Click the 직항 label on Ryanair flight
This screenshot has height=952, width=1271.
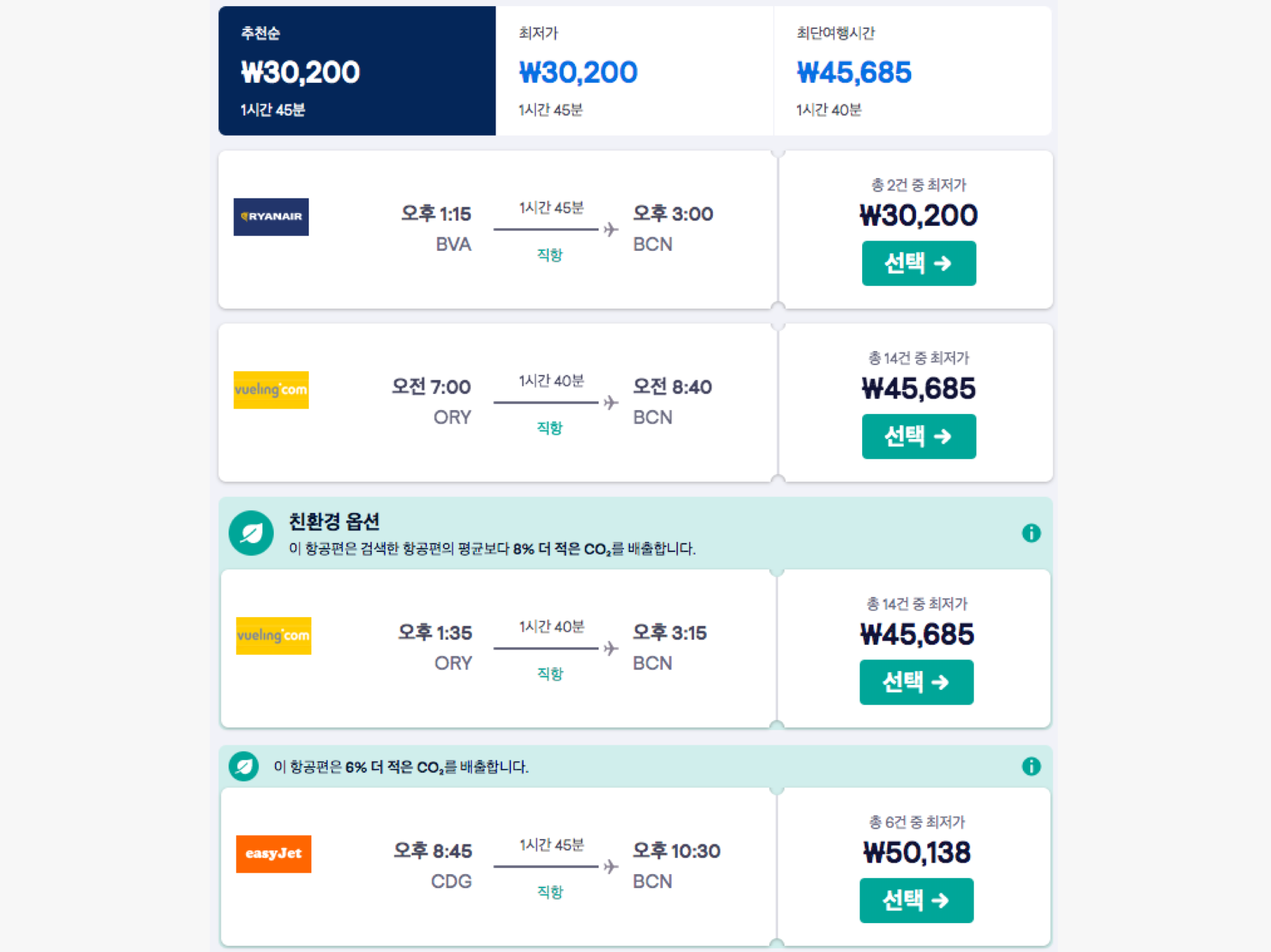[x=549, y=255]
